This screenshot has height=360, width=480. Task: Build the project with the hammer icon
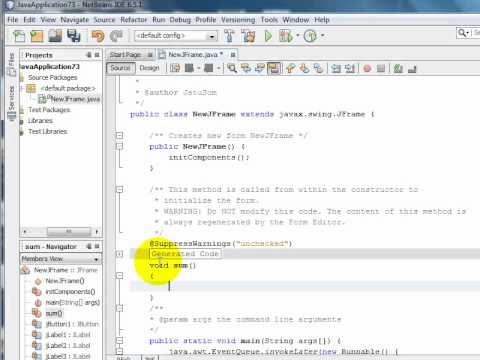[x=229, y=36]
